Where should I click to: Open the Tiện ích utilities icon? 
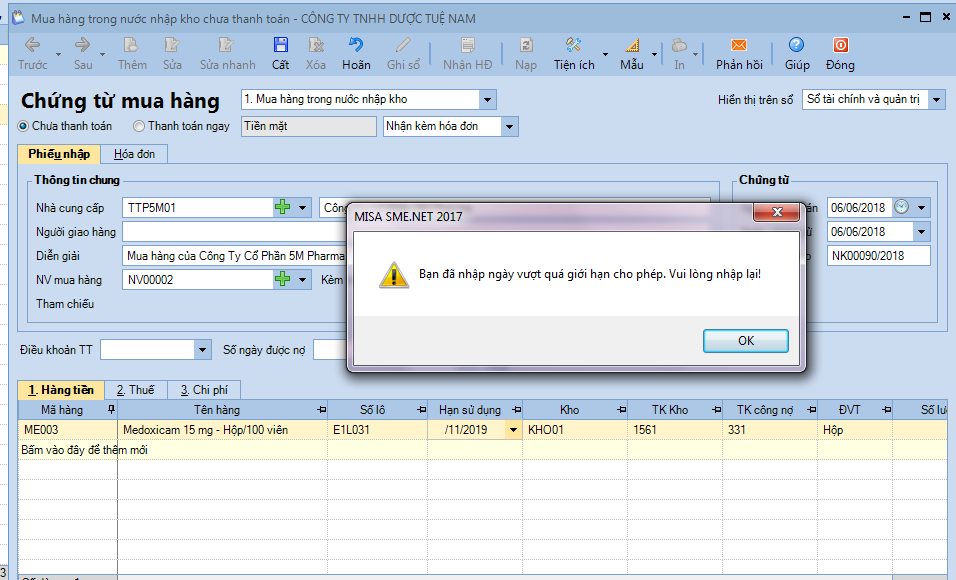573,45
